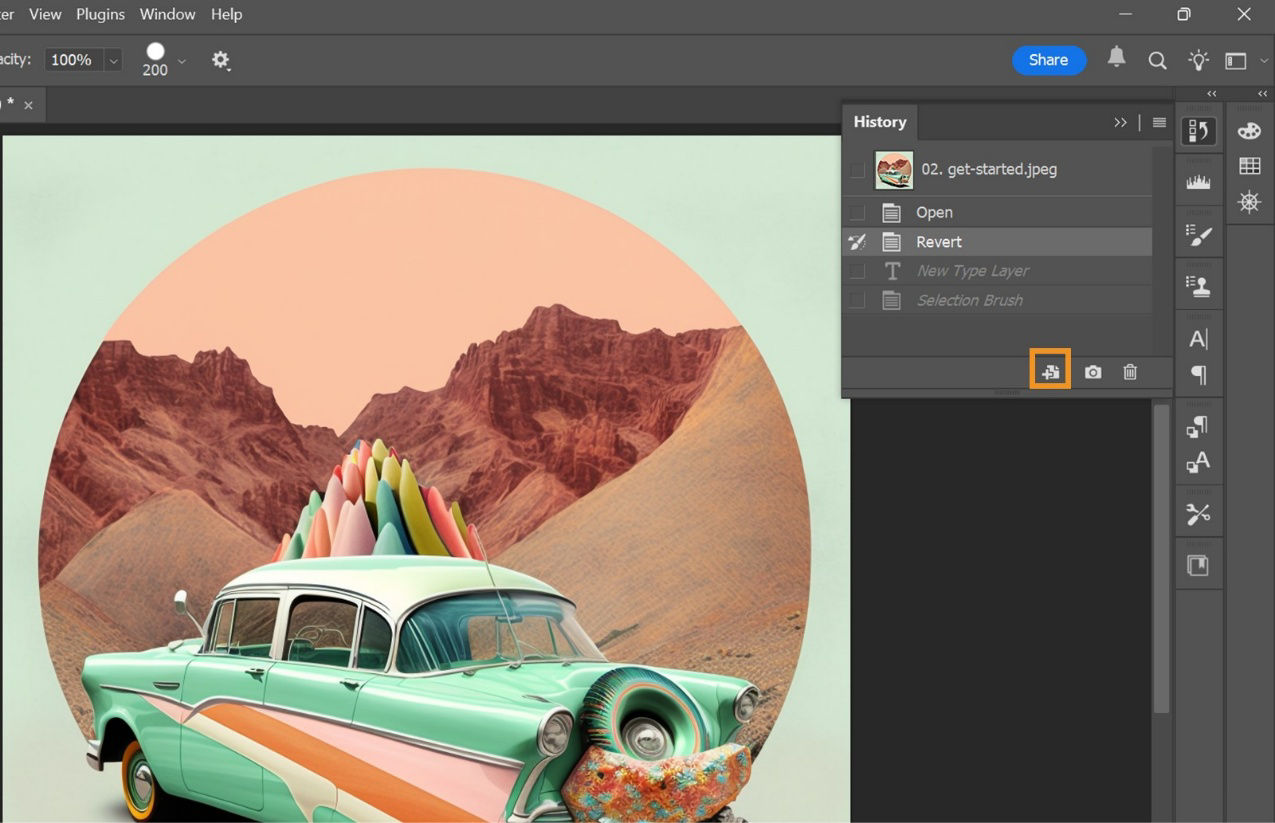Open the Histogram panel
The image size is (1275, 823).
click(1198, 180)
